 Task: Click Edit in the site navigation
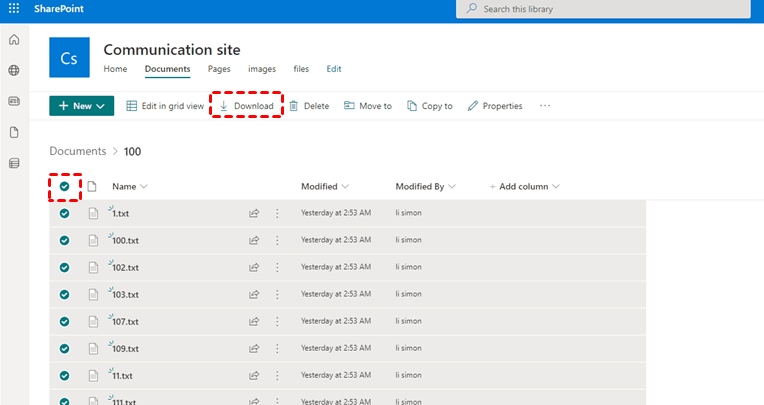pyautogui.click(x=334, y=69)
